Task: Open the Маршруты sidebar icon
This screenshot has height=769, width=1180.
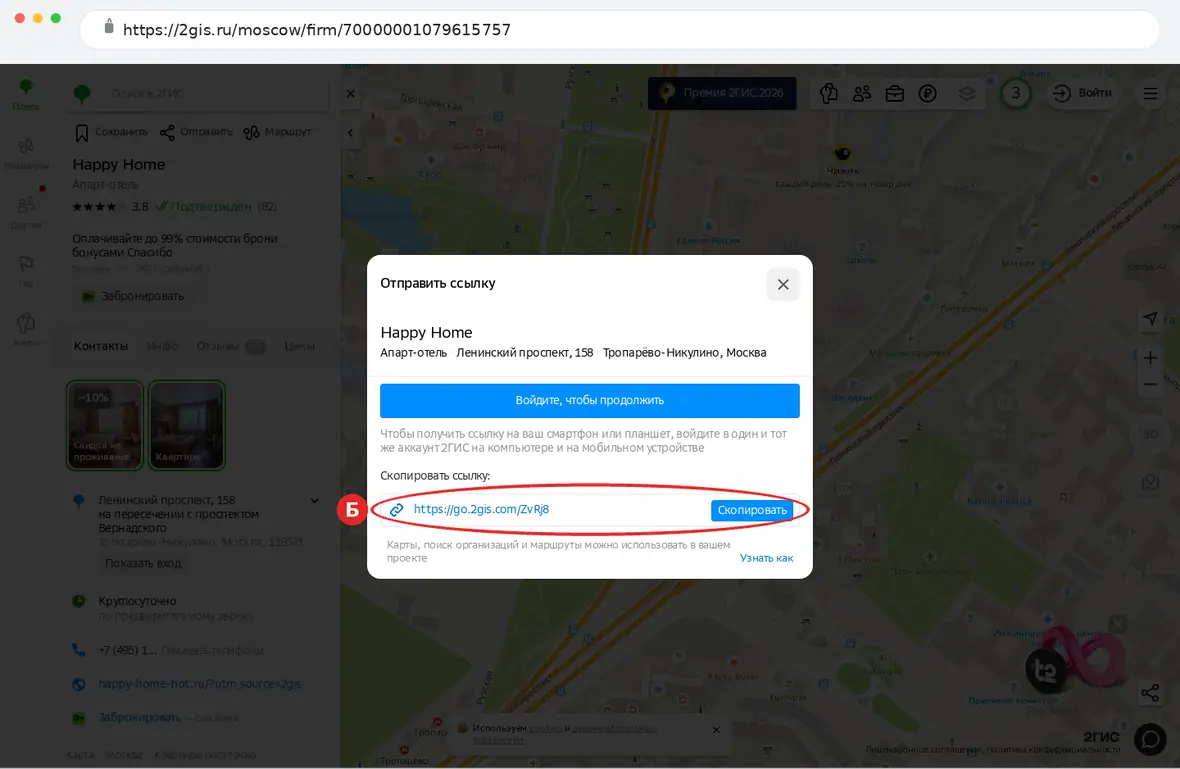Action: pos(26,153)
